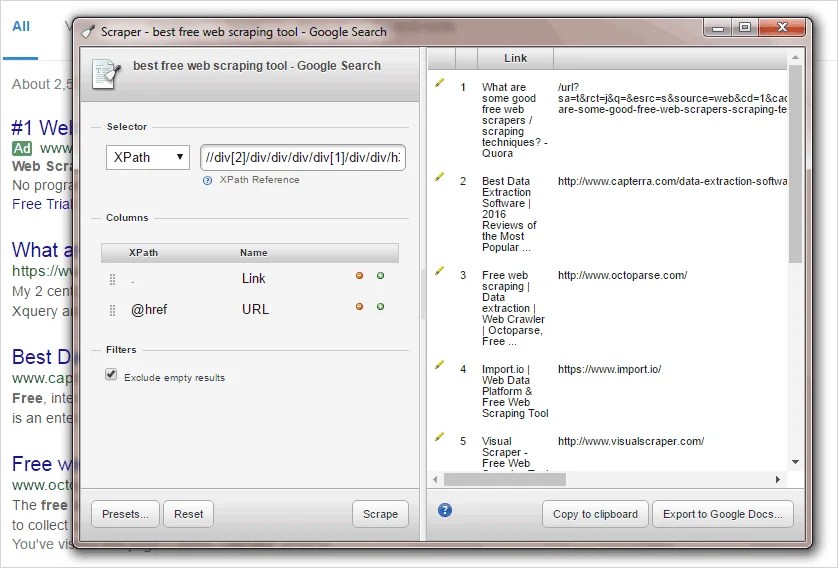Add column after URL with green icon
Viewport: 838px width, 568px height.
(381, 307)
